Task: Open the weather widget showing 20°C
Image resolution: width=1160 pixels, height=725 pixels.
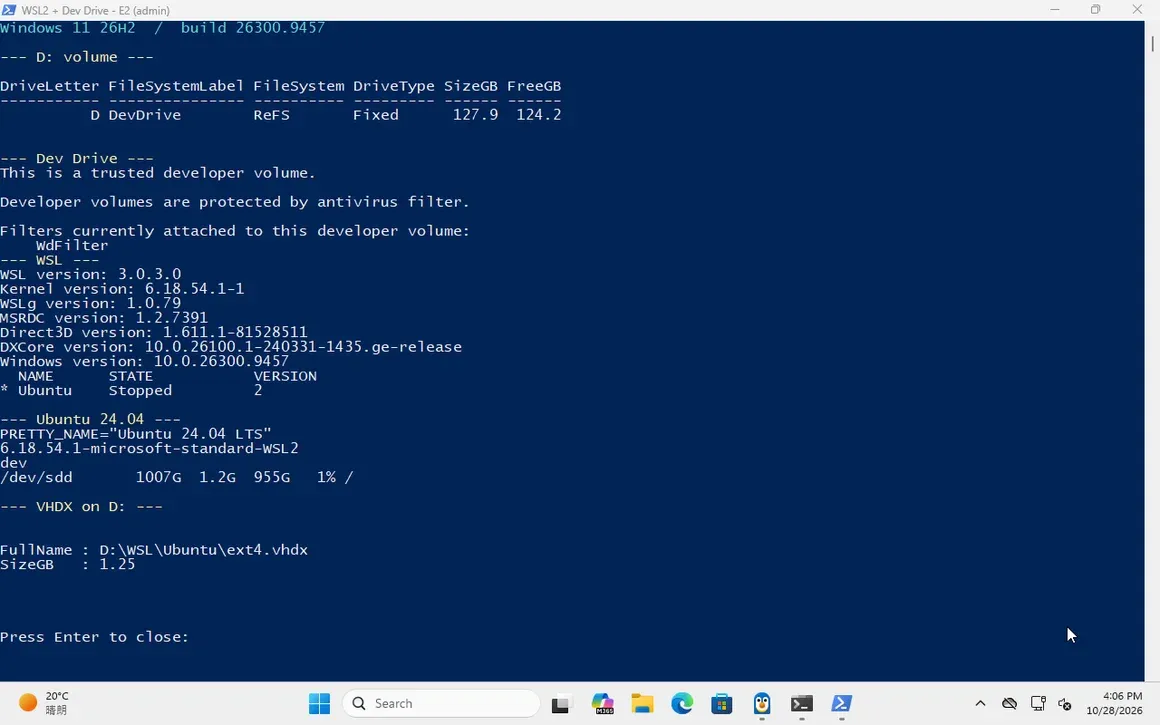Action: pos(44,703)
